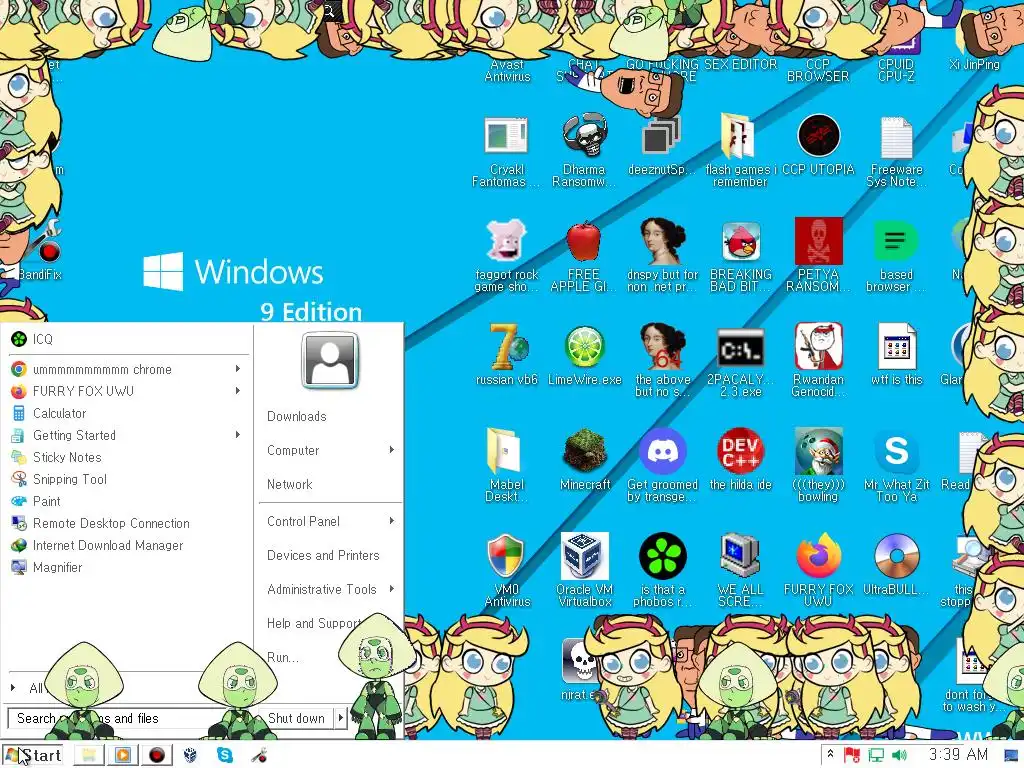The image size is (1024, 768).
Task: Open the Skype icon in the taskbar
Action: 225,755
